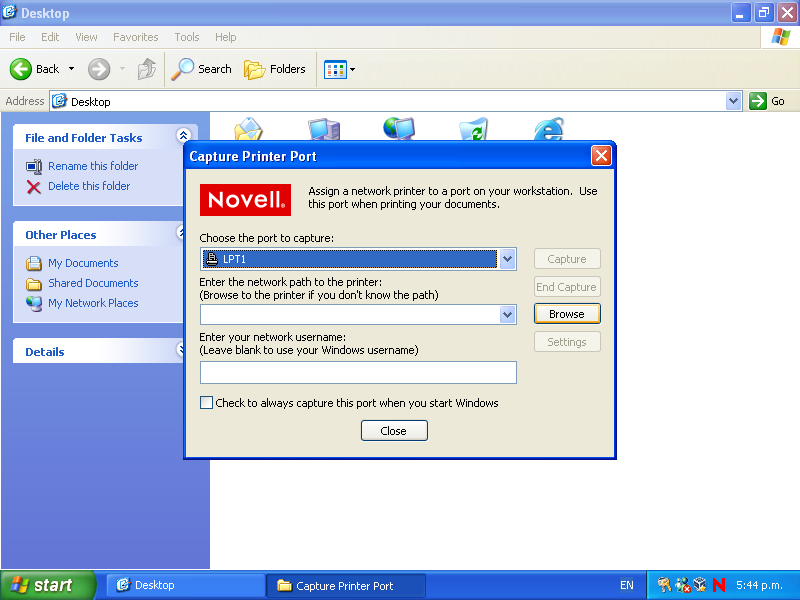Screen dimensions: 800x600
Task: Open the LPT1 port dropdown
Action: (507, 259)
